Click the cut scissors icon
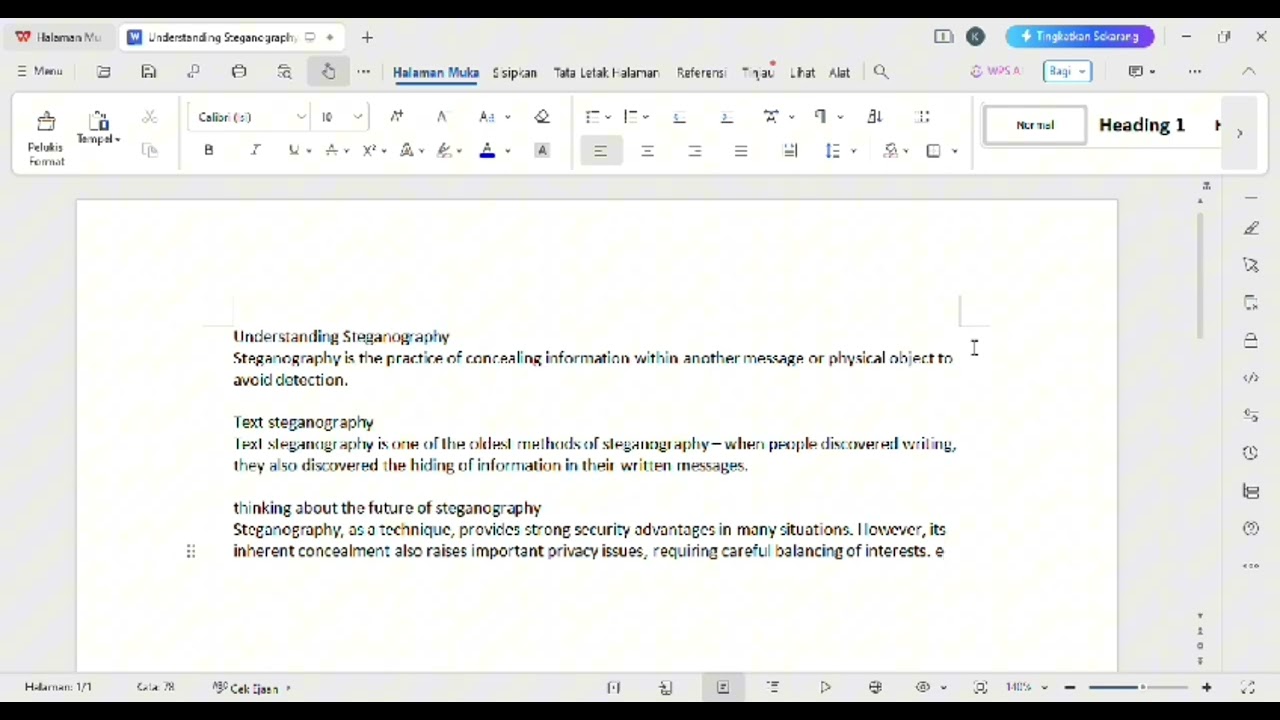Viewport: 1280px width, 720px height. [149, 117]
